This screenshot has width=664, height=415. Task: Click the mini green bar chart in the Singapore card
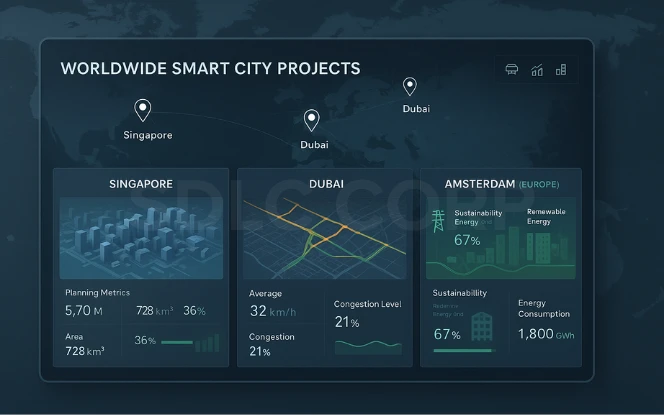[208, 343]
